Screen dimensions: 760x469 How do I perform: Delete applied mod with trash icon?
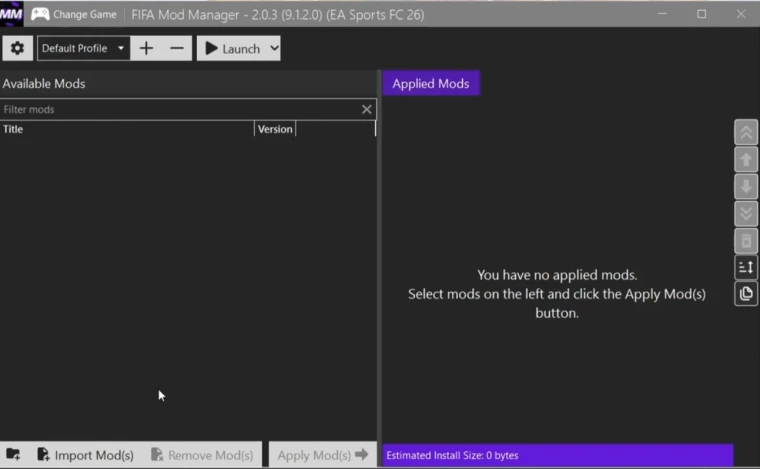(x=746, y=240)
